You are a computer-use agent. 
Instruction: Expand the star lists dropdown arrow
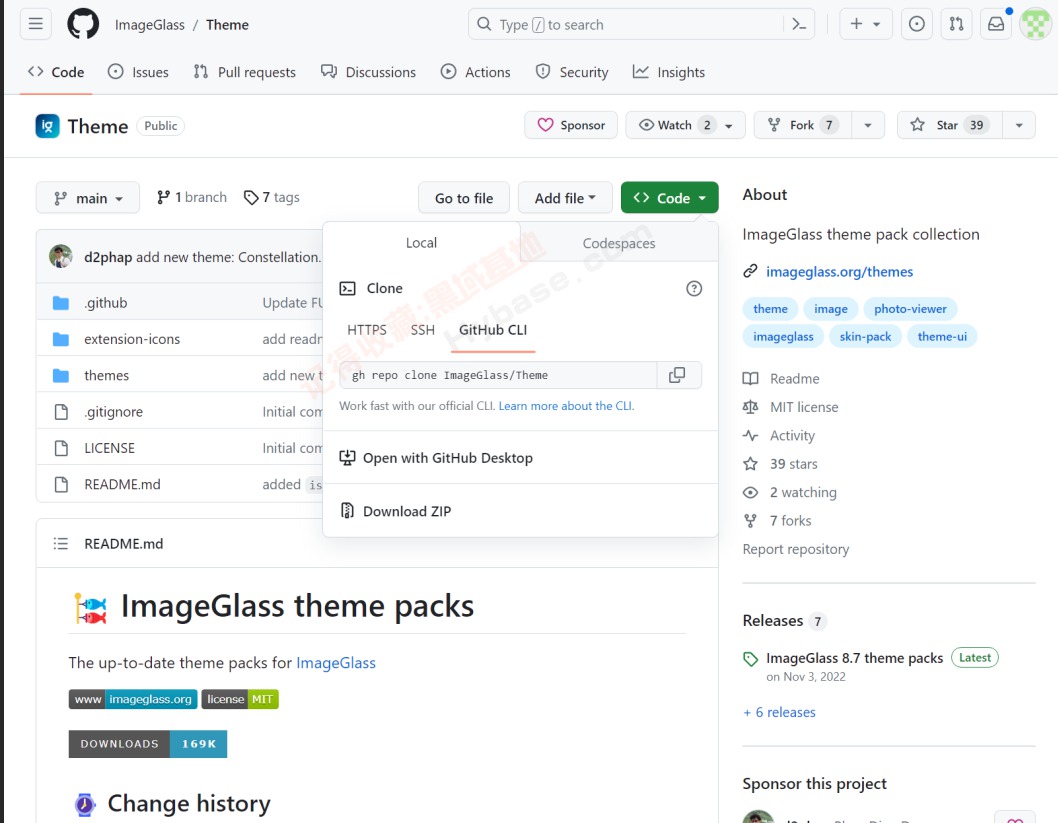point(1019,125)
